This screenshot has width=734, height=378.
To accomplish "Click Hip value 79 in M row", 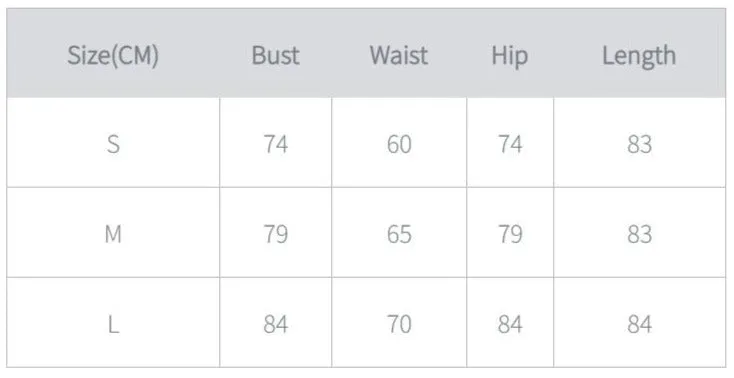I will tap(510, 234).
